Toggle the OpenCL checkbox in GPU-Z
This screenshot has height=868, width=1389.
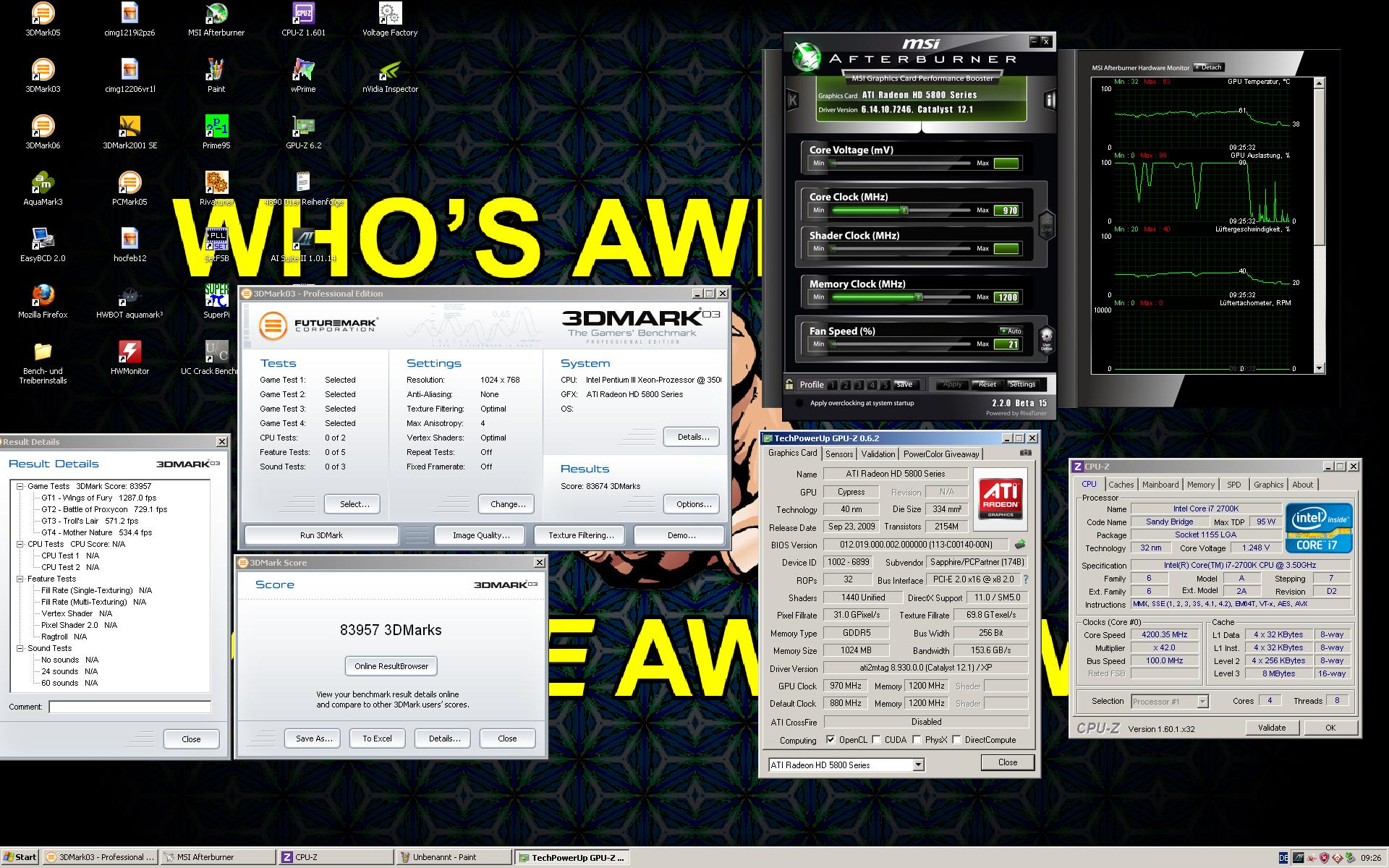[x=831, y=740]
